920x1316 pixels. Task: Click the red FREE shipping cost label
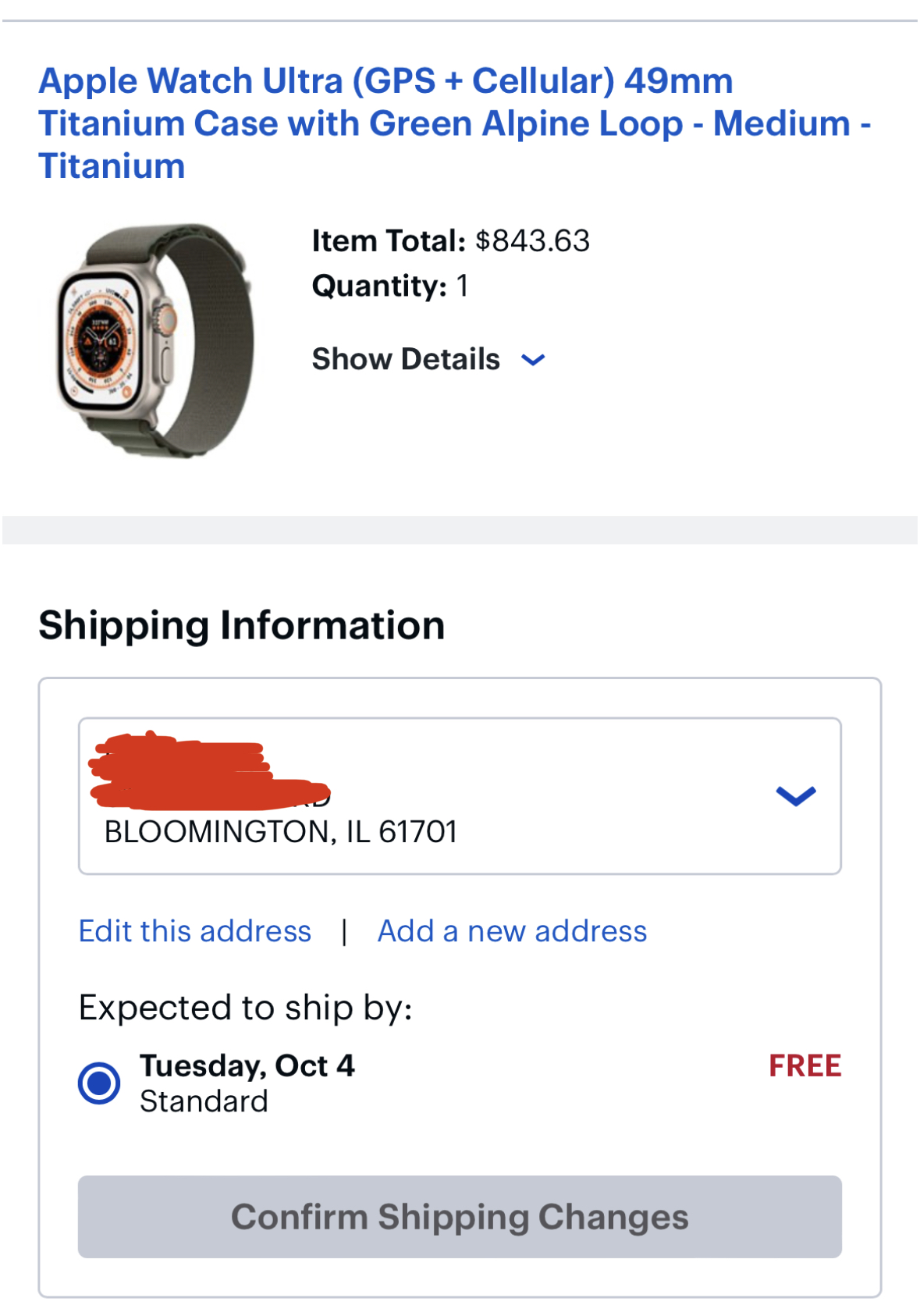pos(805,1065)
